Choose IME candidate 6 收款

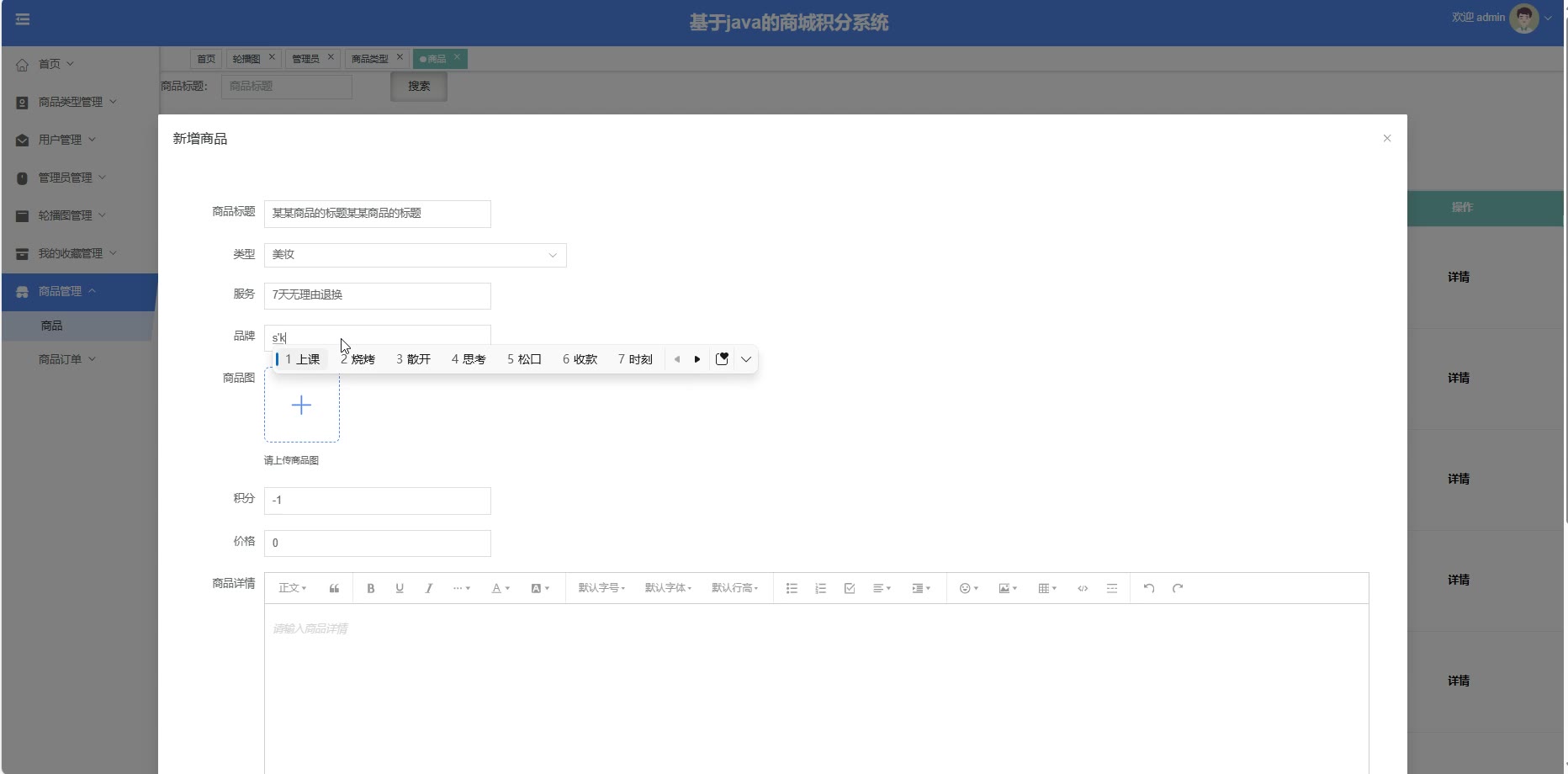coord(580,359)
